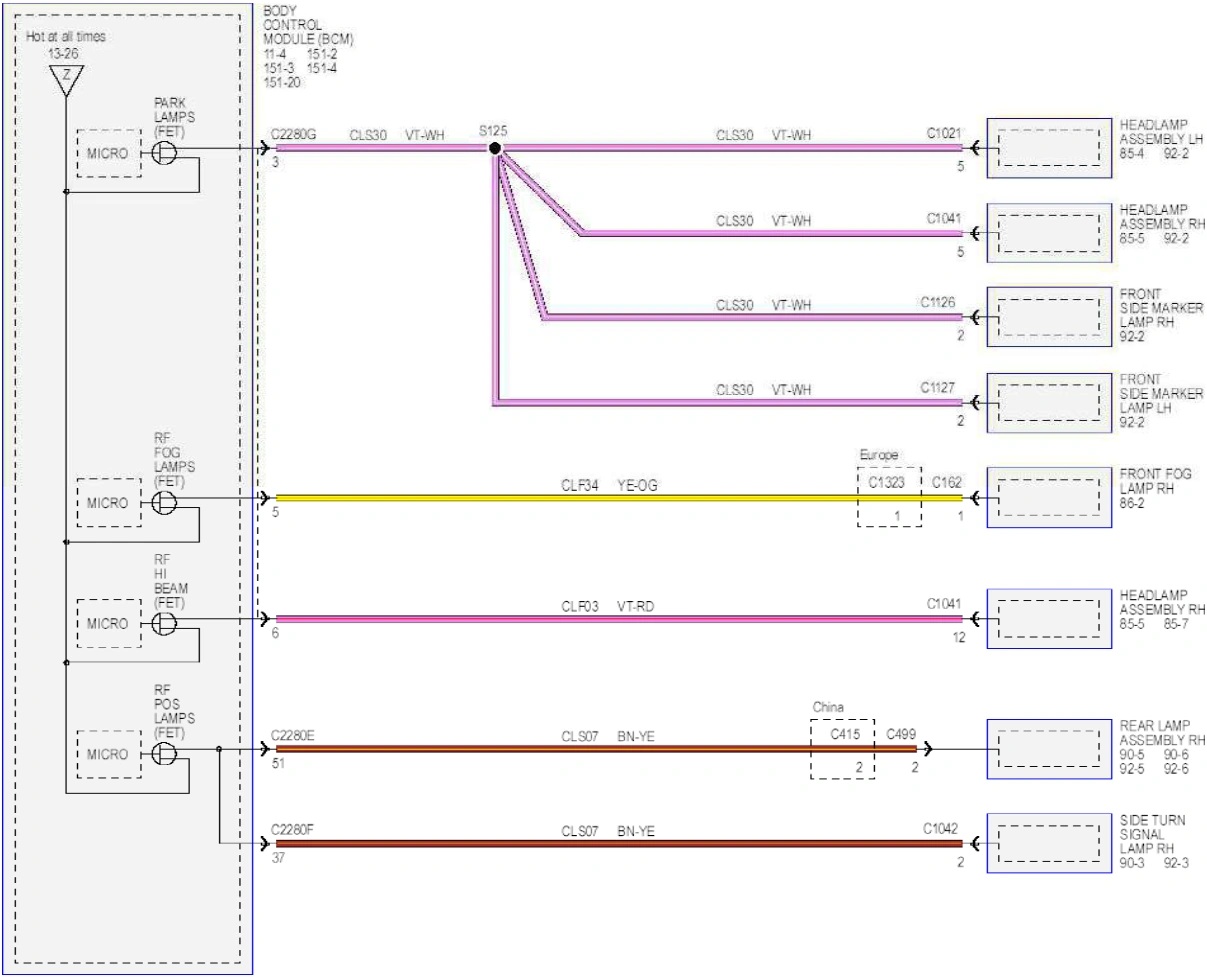Click connector label C1042
The width and height of the screenshot is (1207, 977).
[x=942, y=829]
